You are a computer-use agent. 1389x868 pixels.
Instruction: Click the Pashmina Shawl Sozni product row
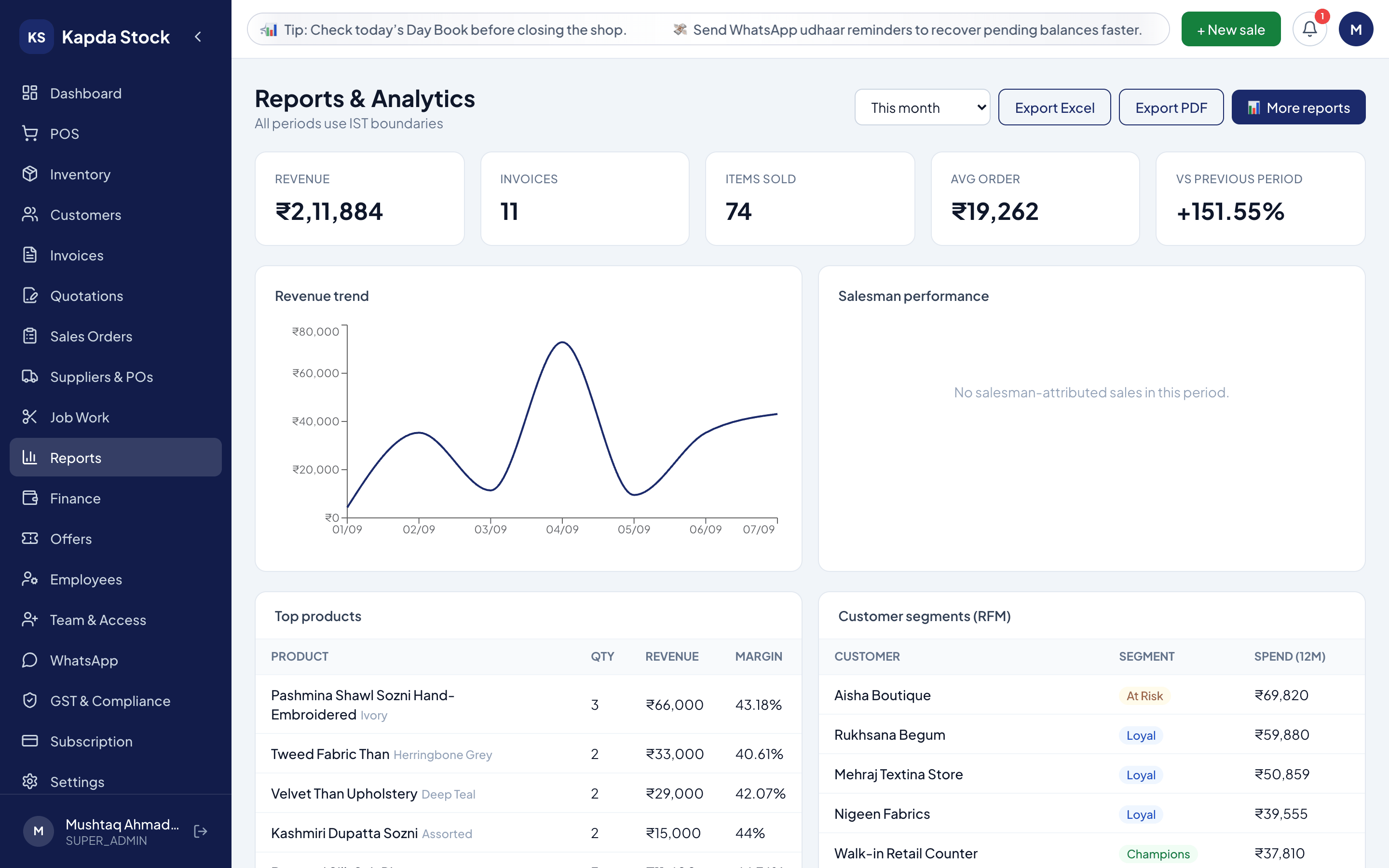point(528,705)
